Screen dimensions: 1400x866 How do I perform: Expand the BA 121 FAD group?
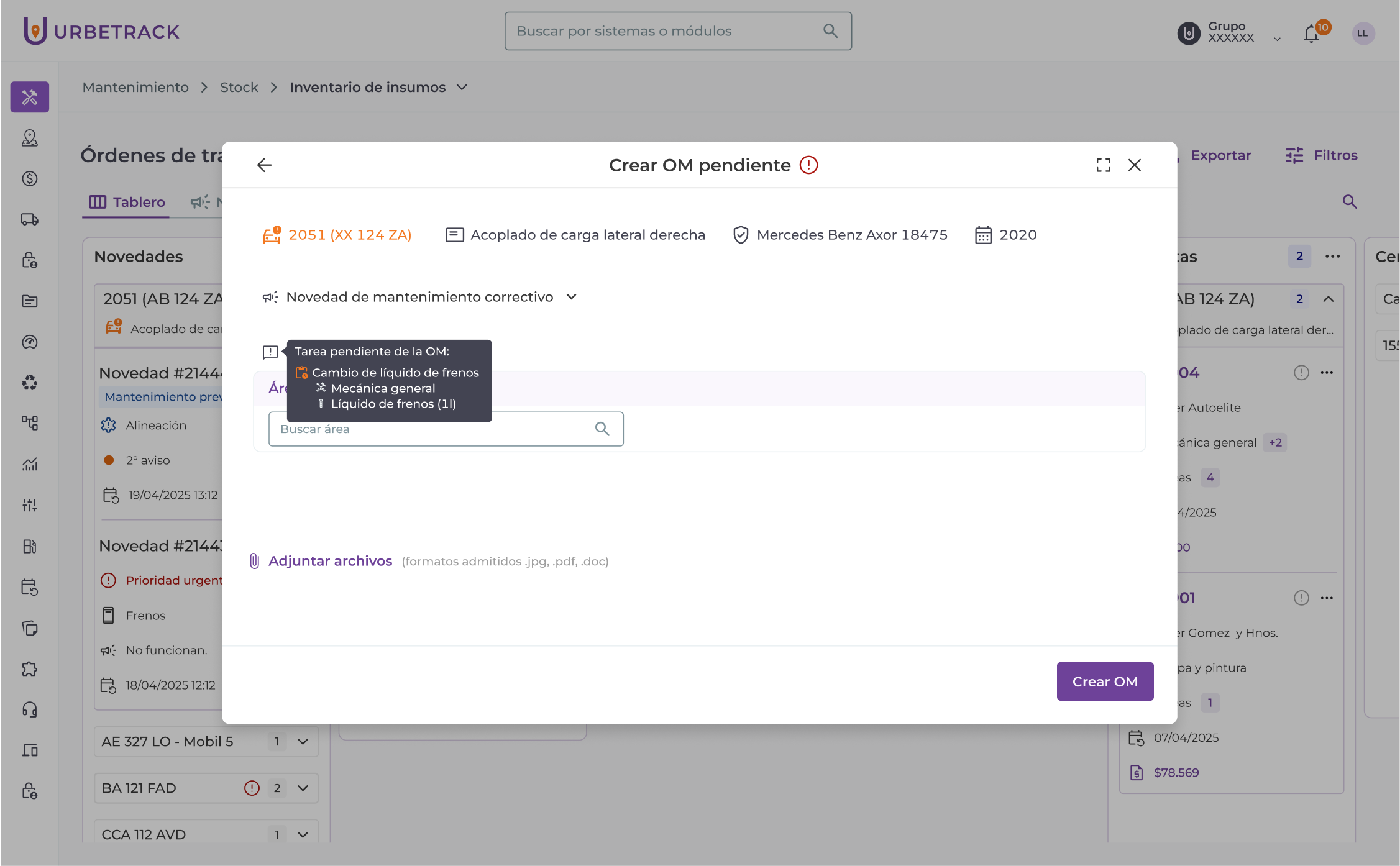tap(303, 788)
